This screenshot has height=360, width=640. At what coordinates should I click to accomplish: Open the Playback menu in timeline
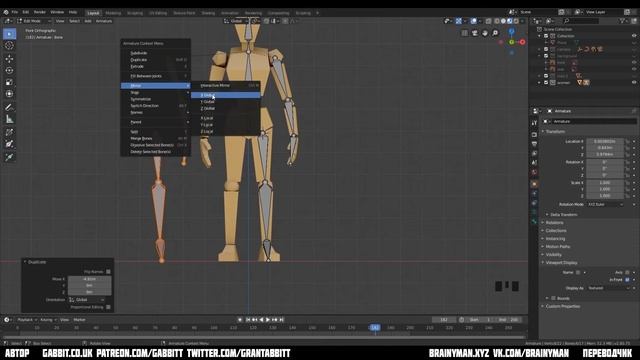tap(27, 320)
